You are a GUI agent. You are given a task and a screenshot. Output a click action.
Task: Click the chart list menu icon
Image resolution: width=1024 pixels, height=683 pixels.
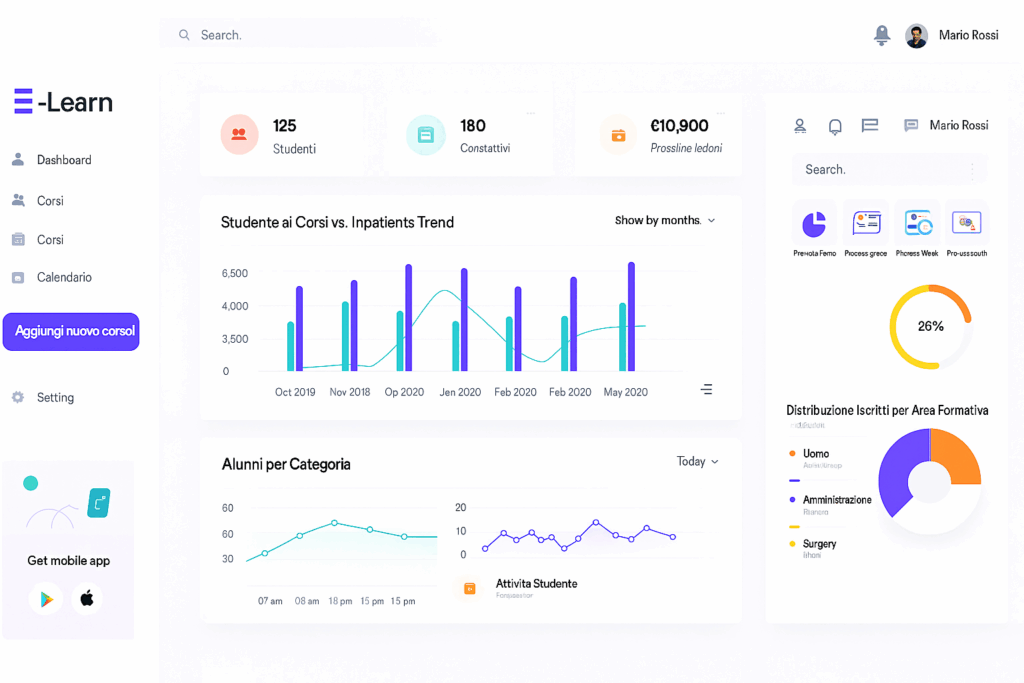tap(706, 389)
